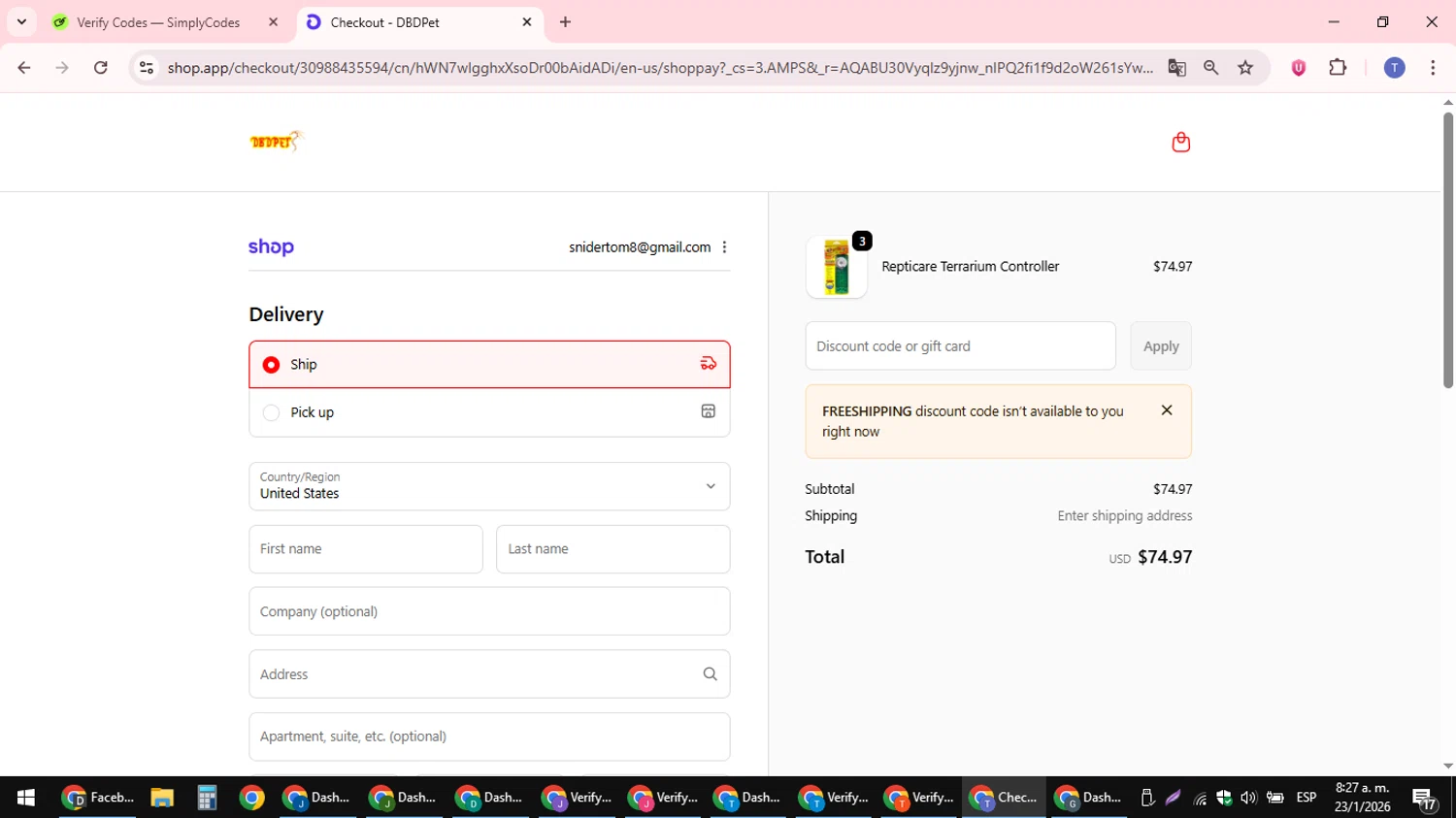Open a new browser tab

click(565, 22)
